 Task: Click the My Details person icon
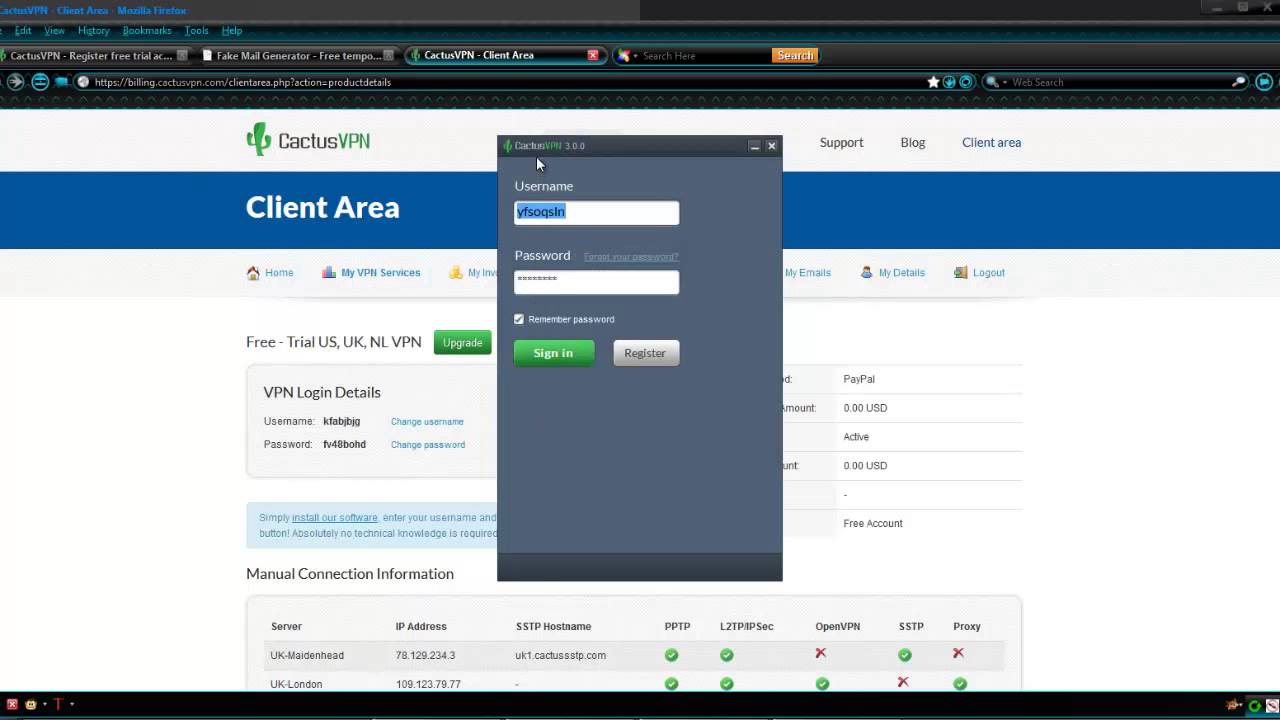coord(867,272)
